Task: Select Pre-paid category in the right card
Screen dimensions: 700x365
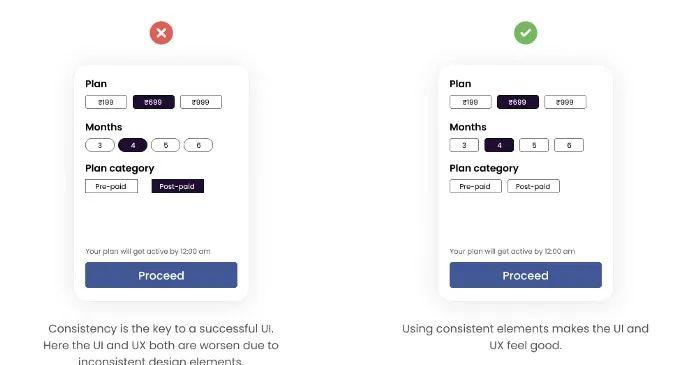Action: (475, 186)
